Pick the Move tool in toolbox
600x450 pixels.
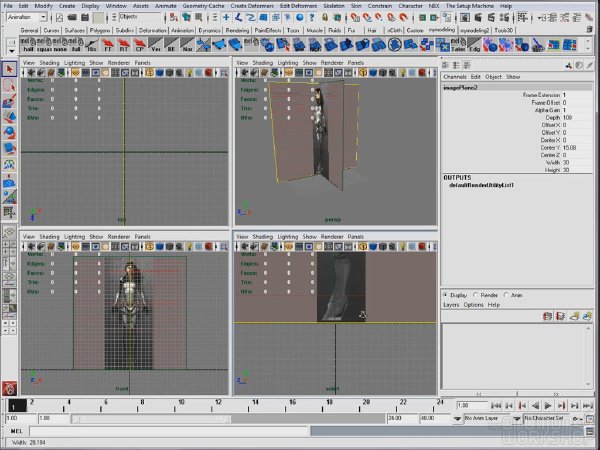click(9, 117)
